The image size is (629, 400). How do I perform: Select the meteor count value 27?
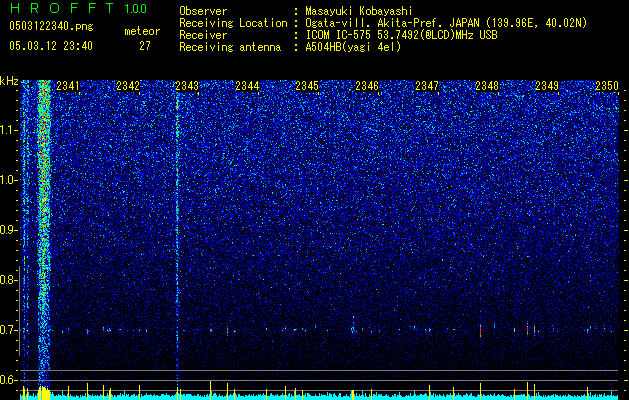(x=145, y=46)
